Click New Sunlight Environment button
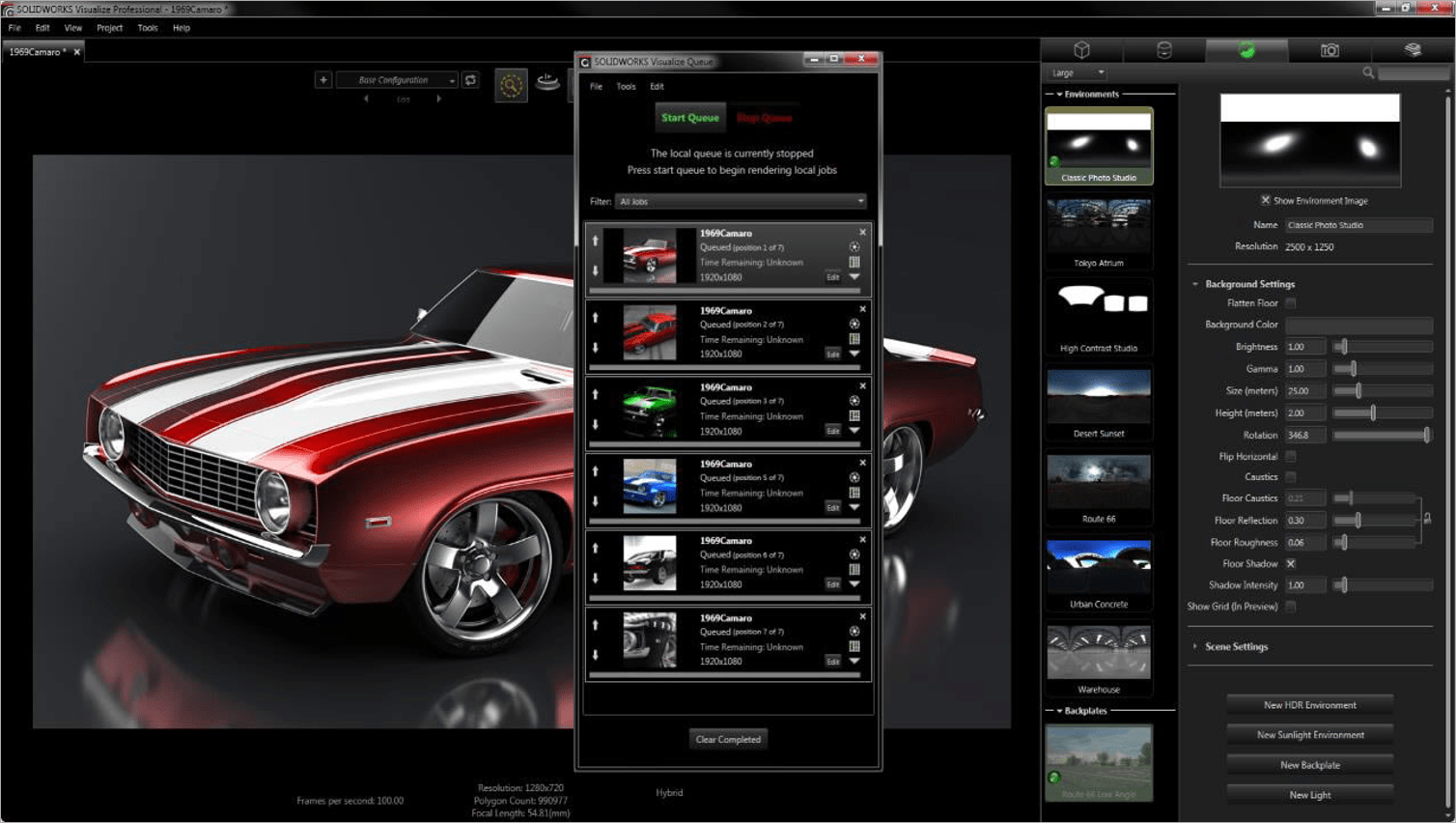Image resolution: width=1456 pixels, height=823 pixels. 1309,735
